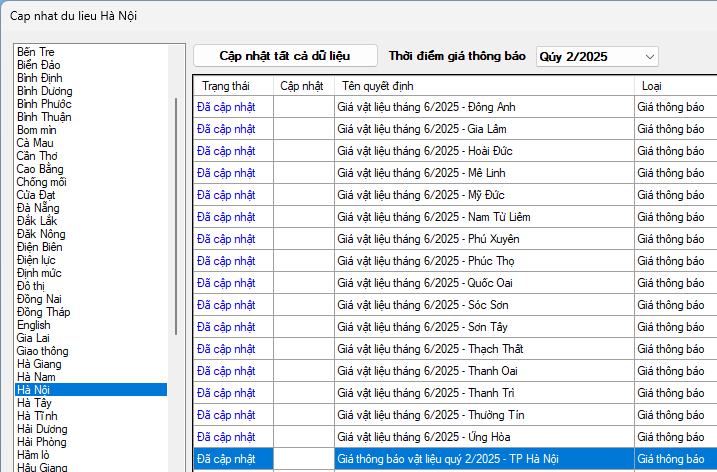Select Định mức in the left list
The height and width of the screenshot is (472, 717).
(x=39, y=272)
